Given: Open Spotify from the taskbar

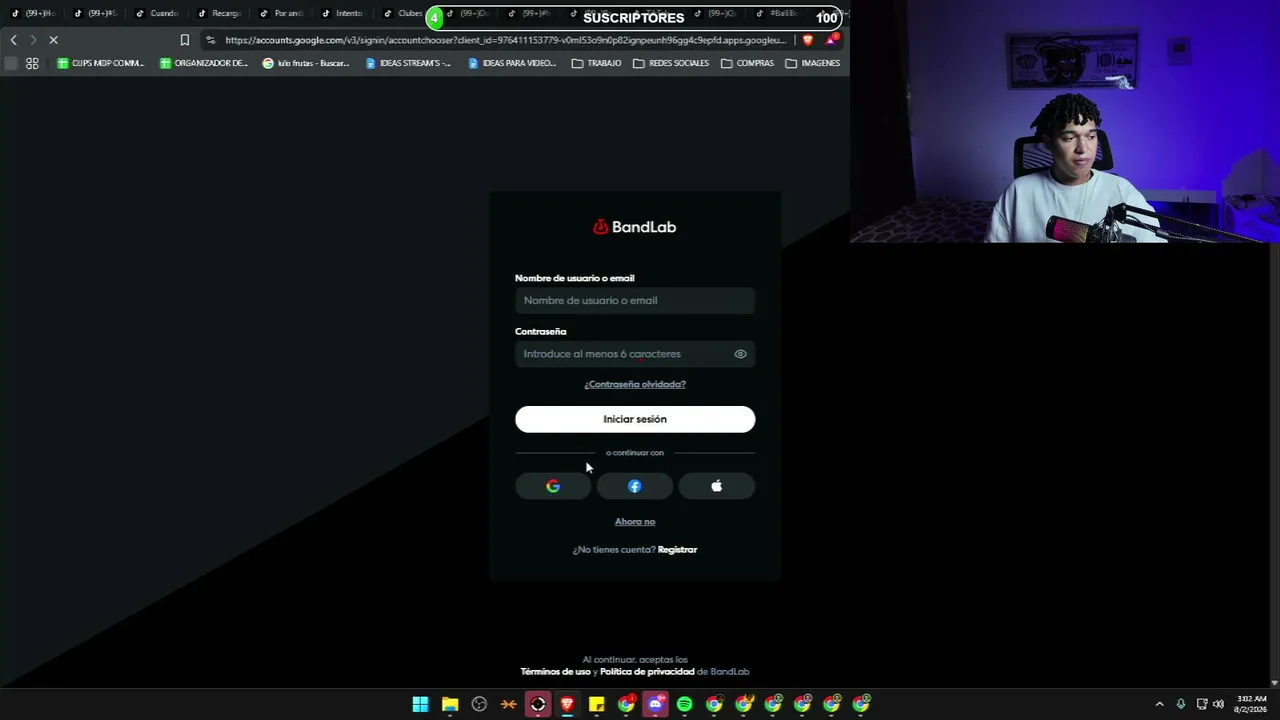Looking at the screenshot, I should (x=684, y=704).
